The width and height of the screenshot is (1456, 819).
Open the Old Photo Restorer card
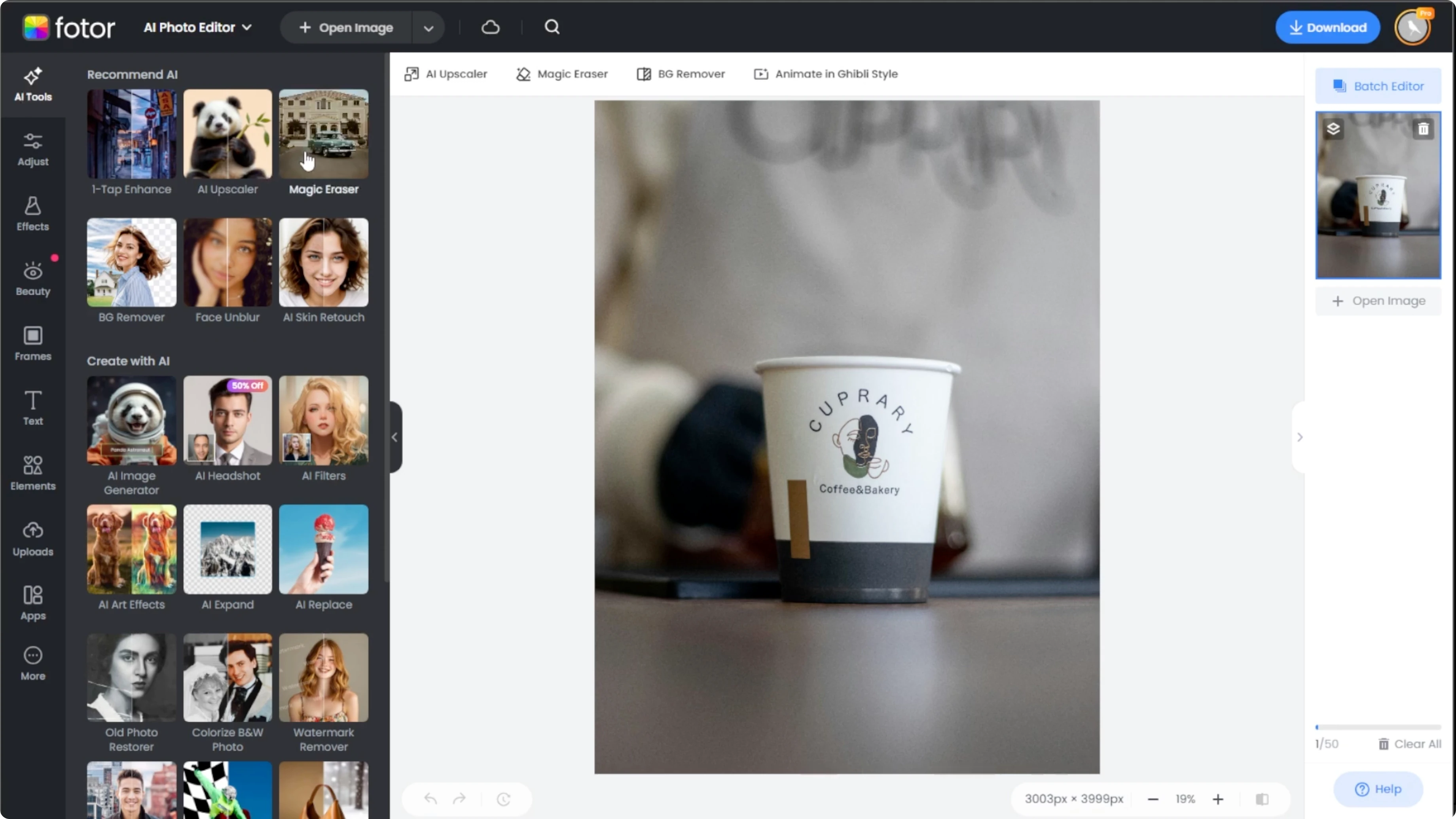click(x=131, y=694)
